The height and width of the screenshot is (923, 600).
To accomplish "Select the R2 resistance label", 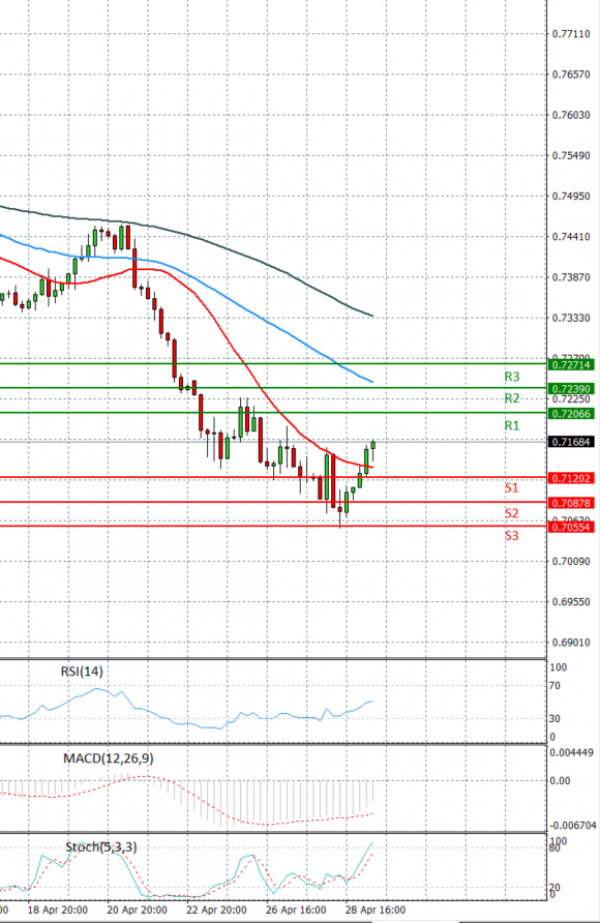I will pos(511,399).
